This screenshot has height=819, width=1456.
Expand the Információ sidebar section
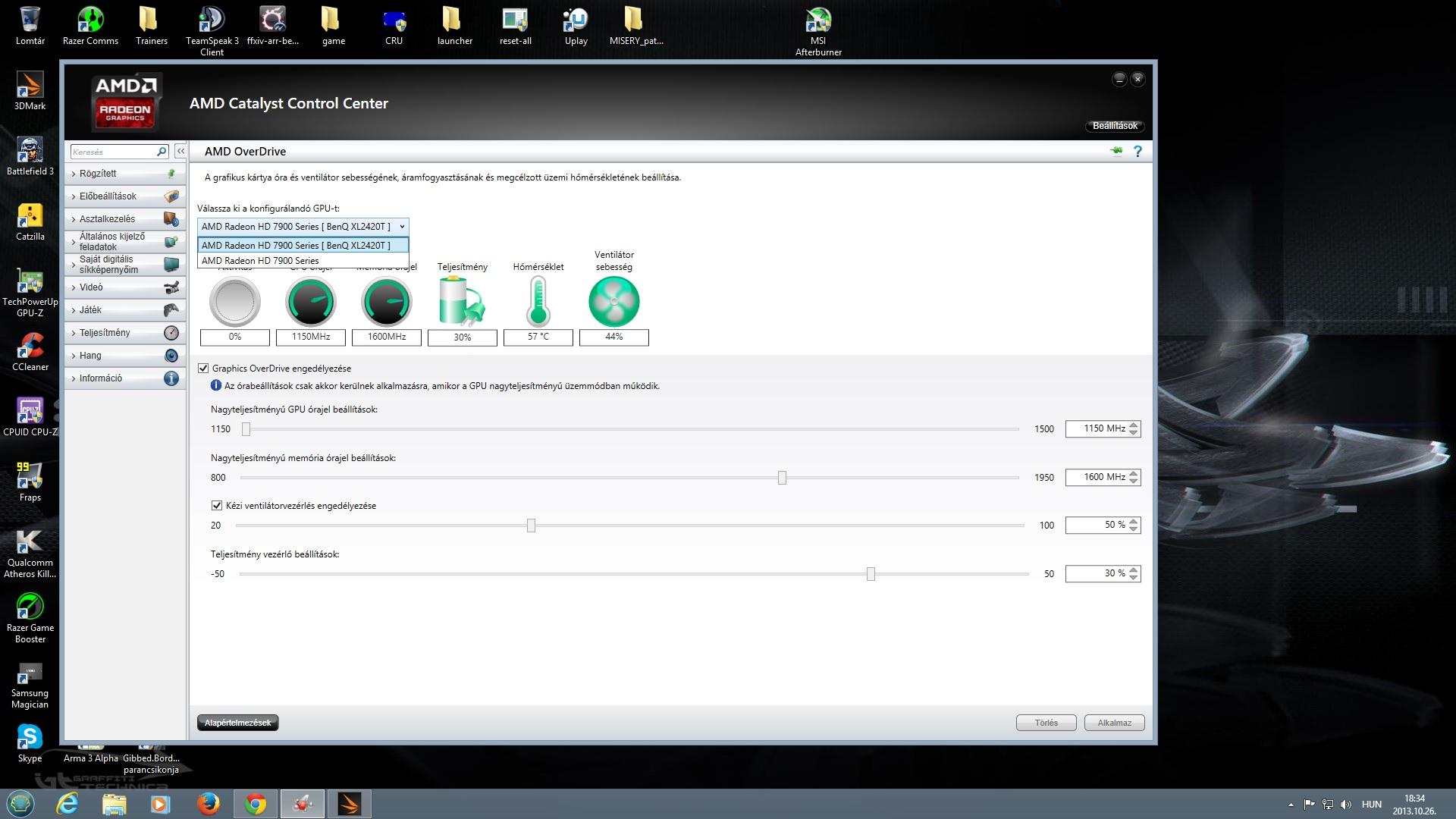tap(126, 378)
